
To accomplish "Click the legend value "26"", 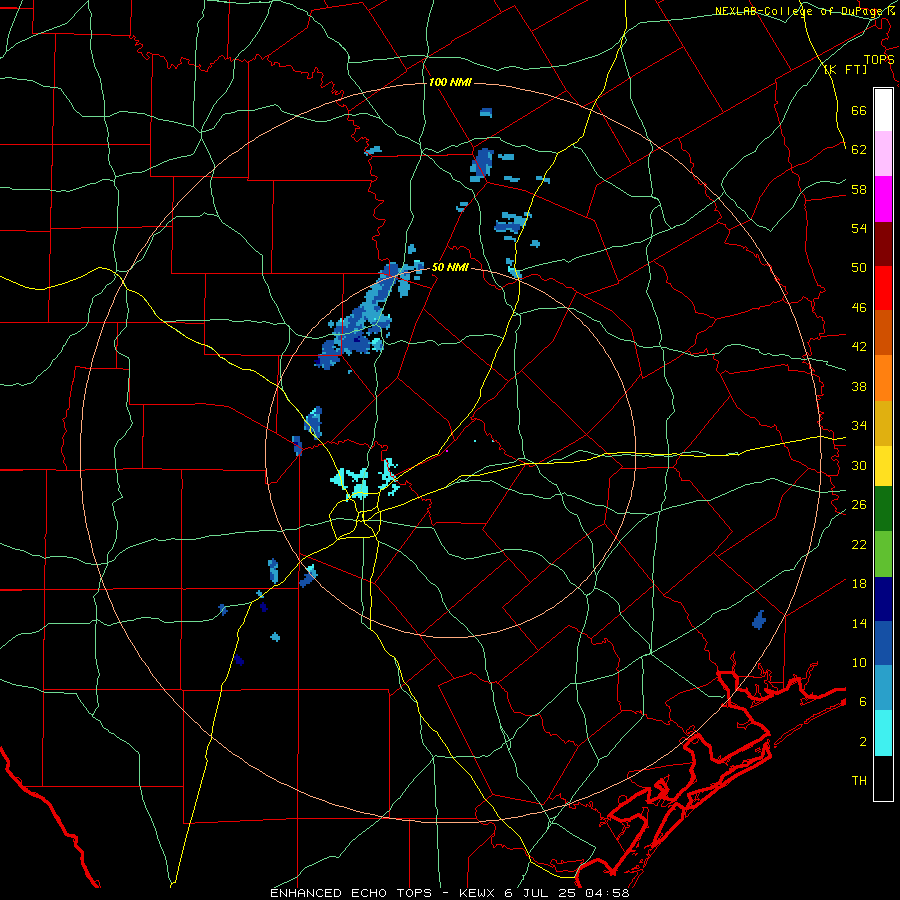I will (859, 505).
